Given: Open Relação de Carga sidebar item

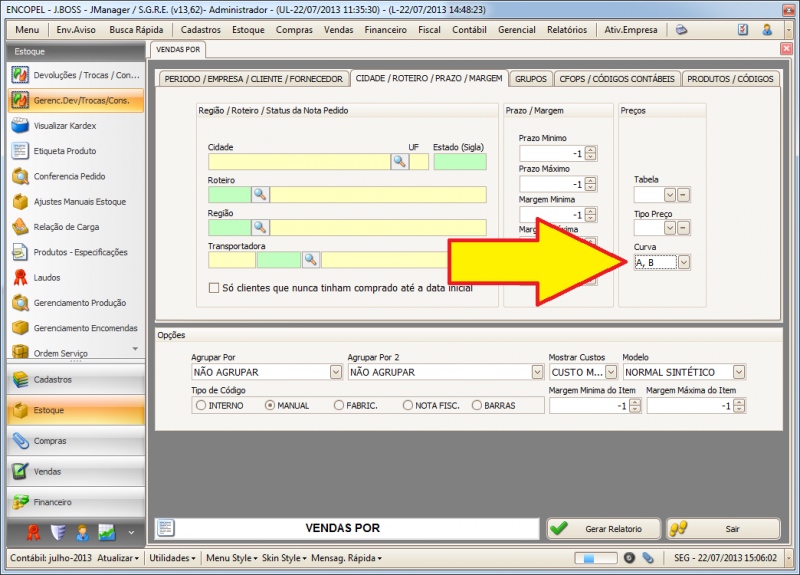Looking at the screenshot, I should coord(66,227).
